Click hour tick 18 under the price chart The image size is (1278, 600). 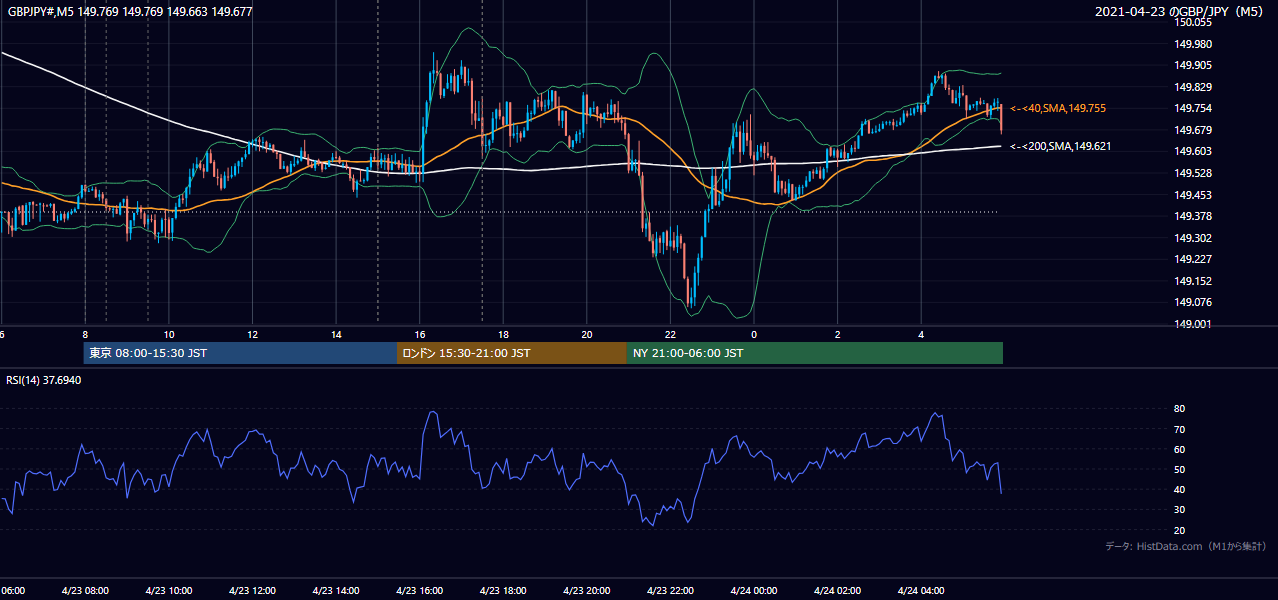point(504,335)
